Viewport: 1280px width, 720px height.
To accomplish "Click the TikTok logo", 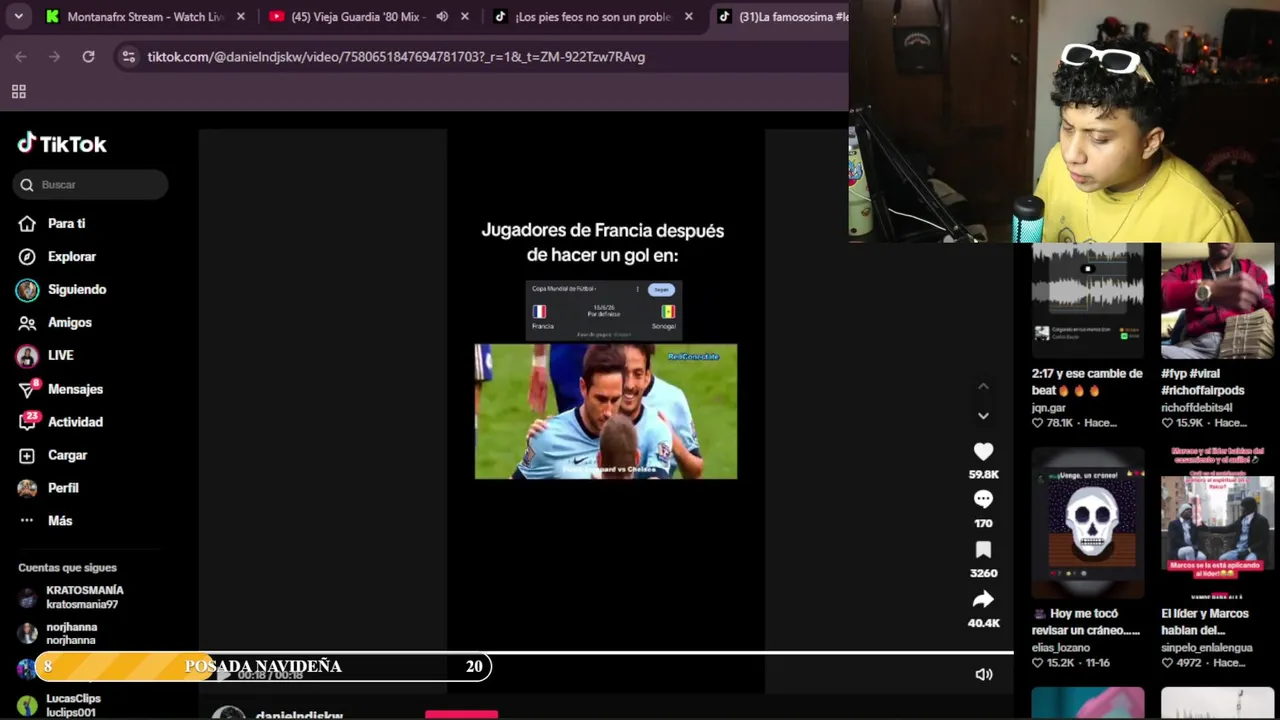I will [x=62, y=144].
